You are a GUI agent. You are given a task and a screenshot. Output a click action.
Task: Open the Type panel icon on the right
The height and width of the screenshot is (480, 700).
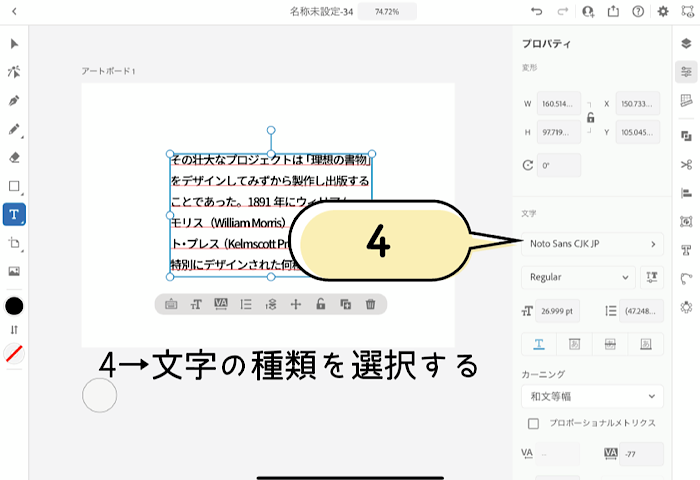(x=687, y=250)
